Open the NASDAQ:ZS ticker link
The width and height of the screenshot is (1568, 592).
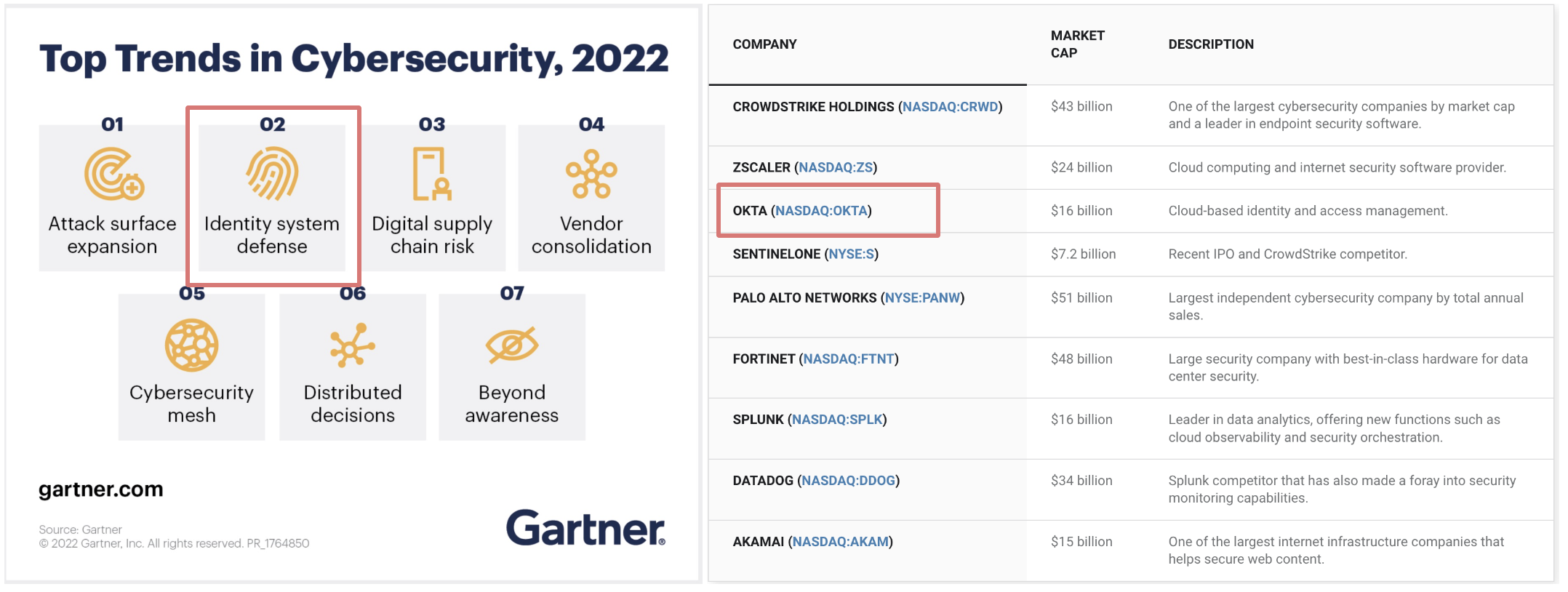(835, 167)
